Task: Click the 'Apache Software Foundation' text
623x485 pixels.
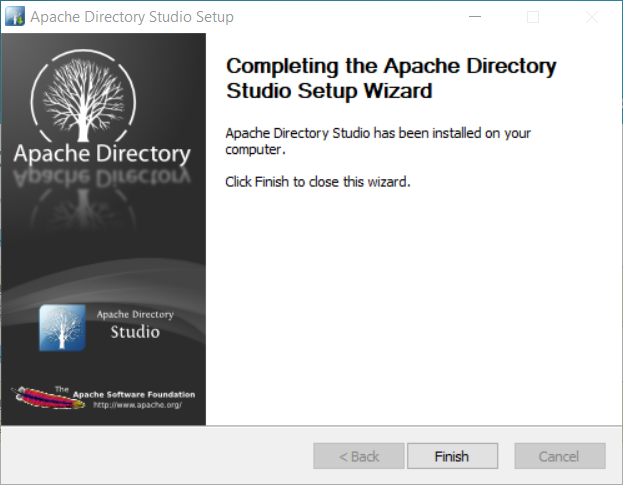Action: click(134, 394)
